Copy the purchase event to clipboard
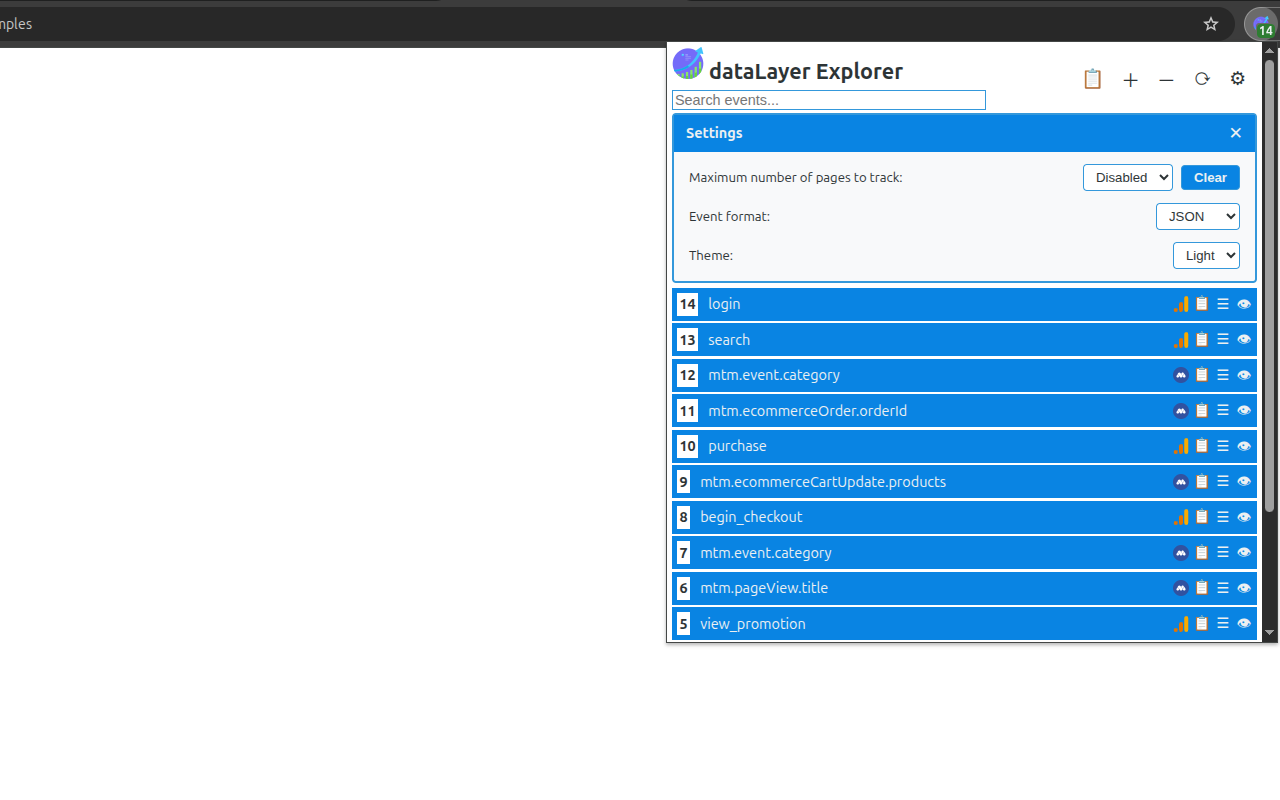This screenshot has width=1280, height=800. (1202, 446)
